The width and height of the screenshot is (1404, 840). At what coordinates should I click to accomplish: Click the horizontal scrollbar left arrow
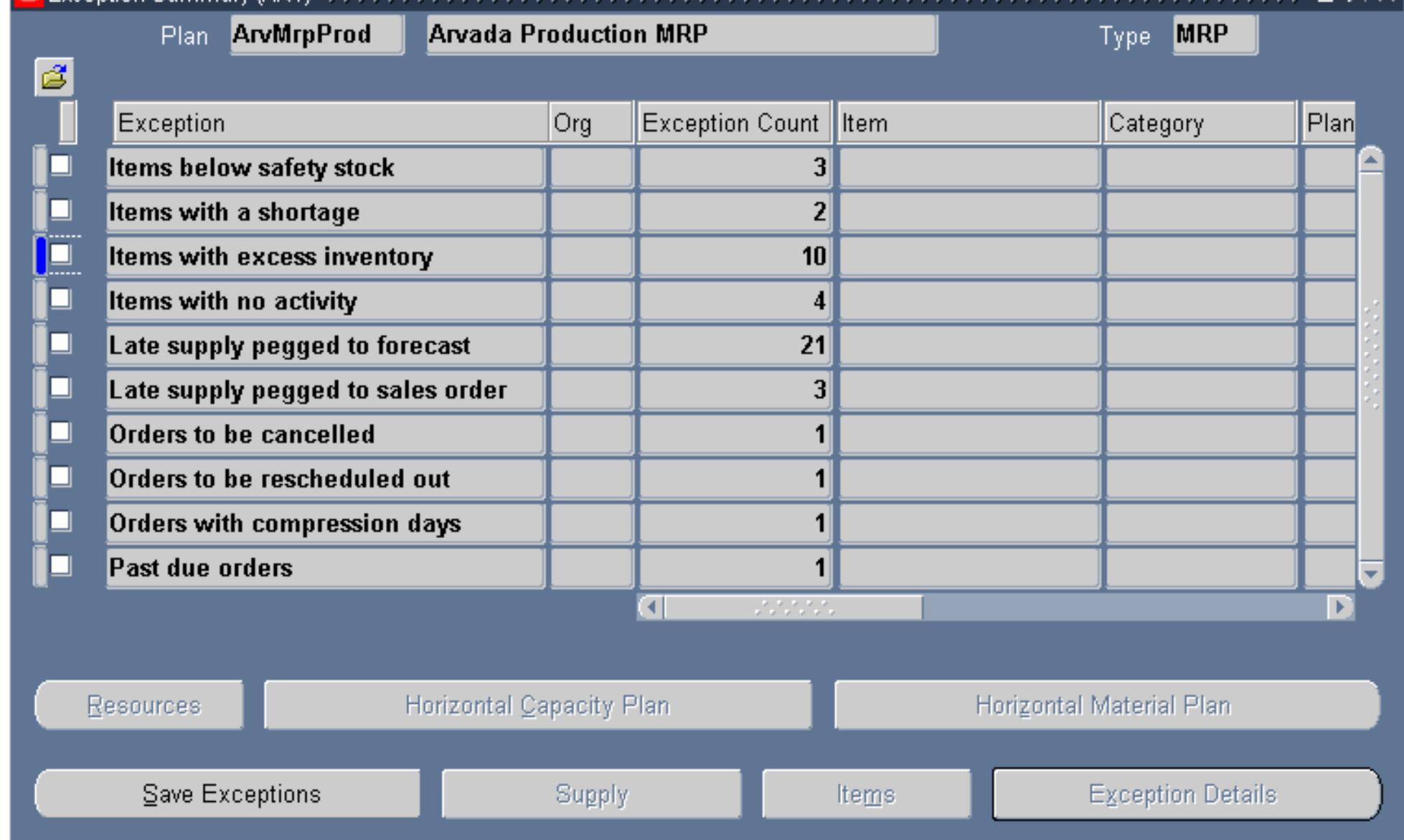(x=651, y=608)
